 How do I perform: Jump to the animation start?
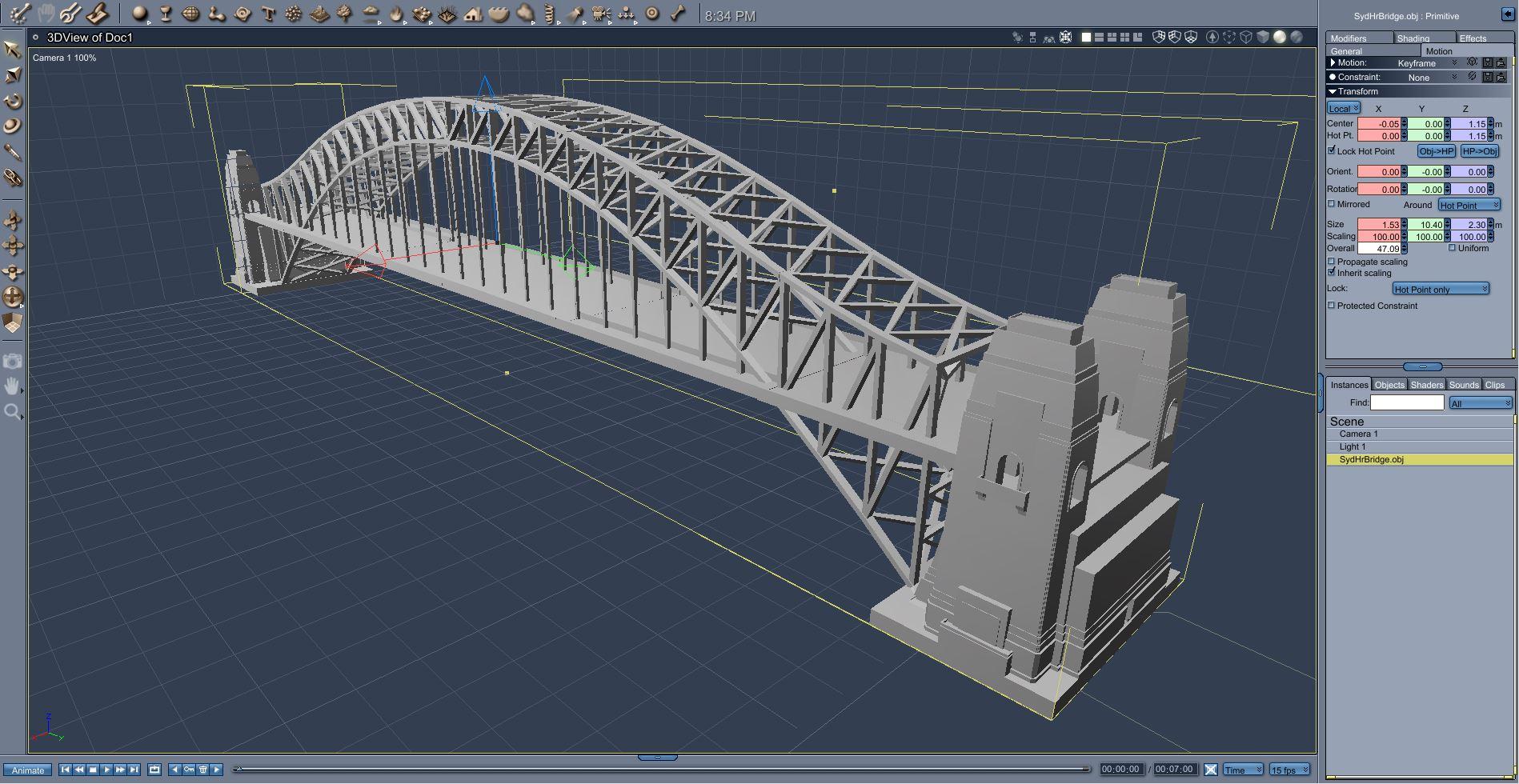[66, 770]
